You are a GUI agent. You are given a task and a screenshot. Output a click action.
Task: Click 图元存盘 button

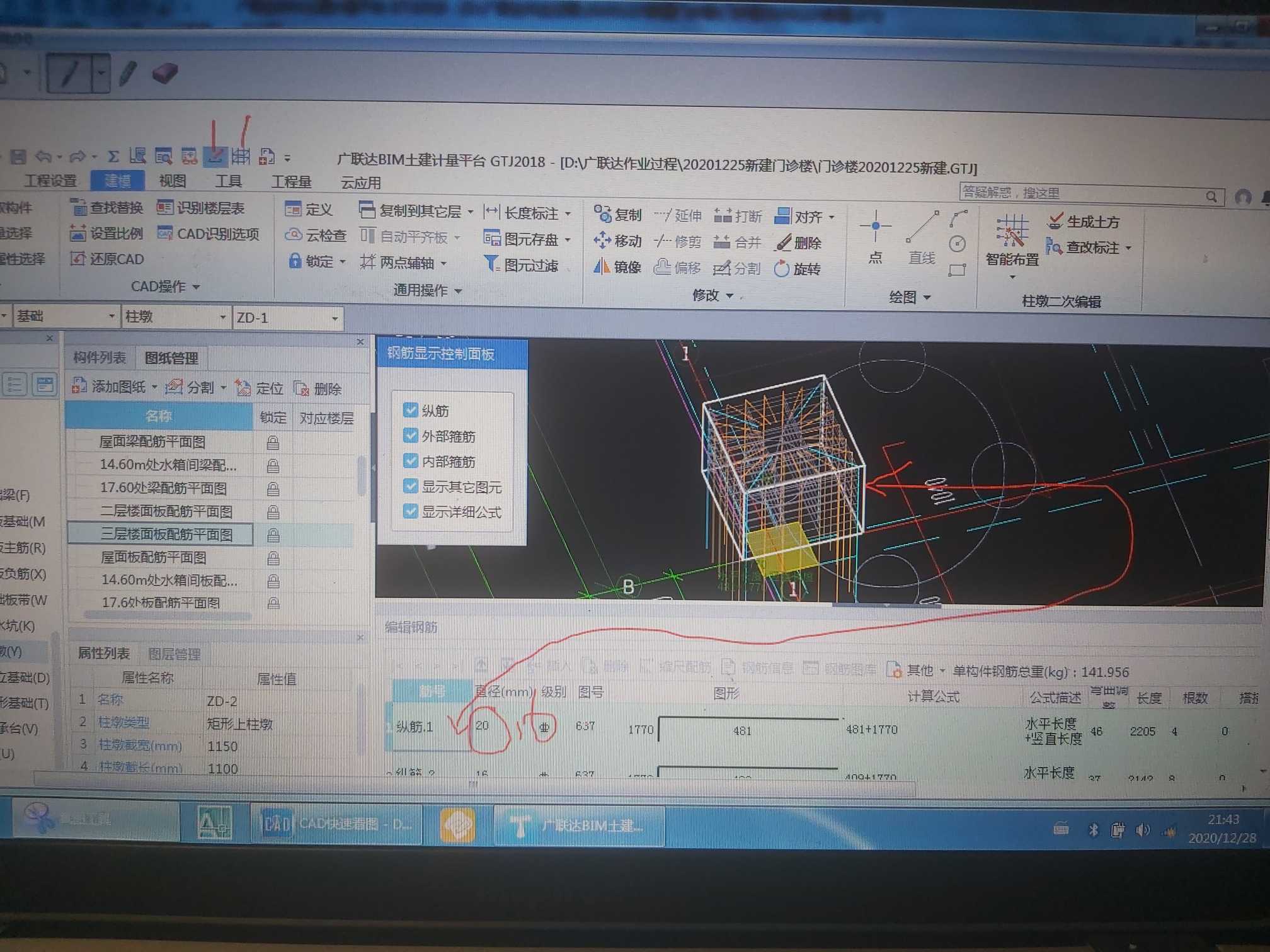[x=522, y=239]
